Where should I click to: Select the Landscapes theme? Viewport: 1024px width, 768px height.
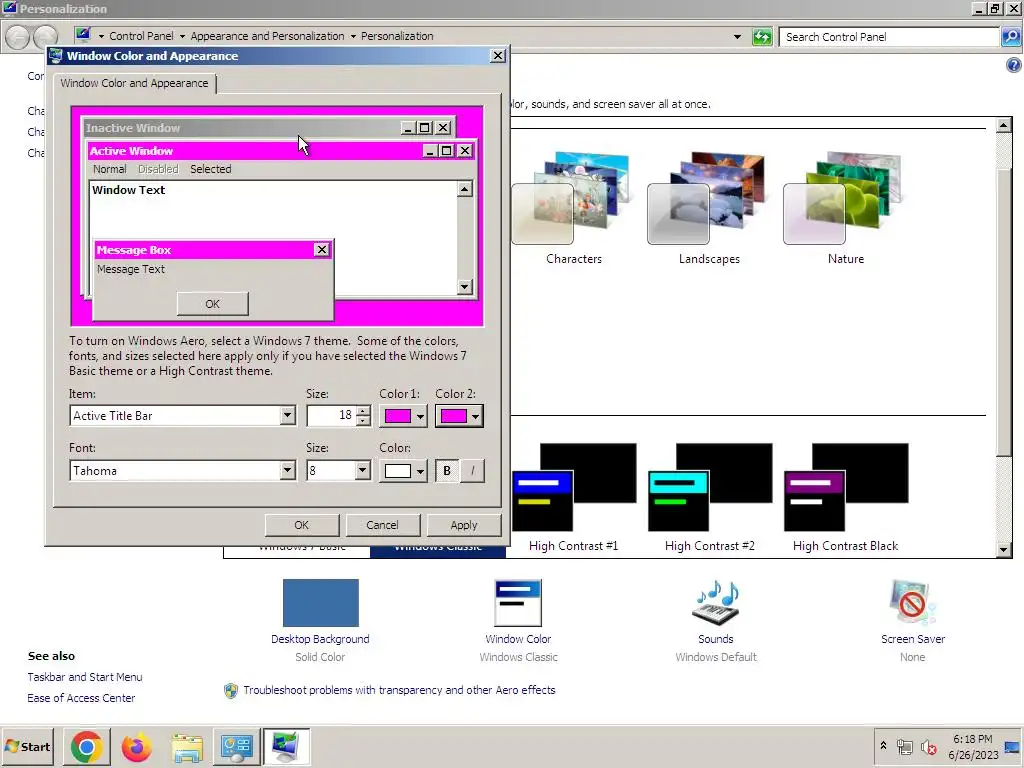709,208
